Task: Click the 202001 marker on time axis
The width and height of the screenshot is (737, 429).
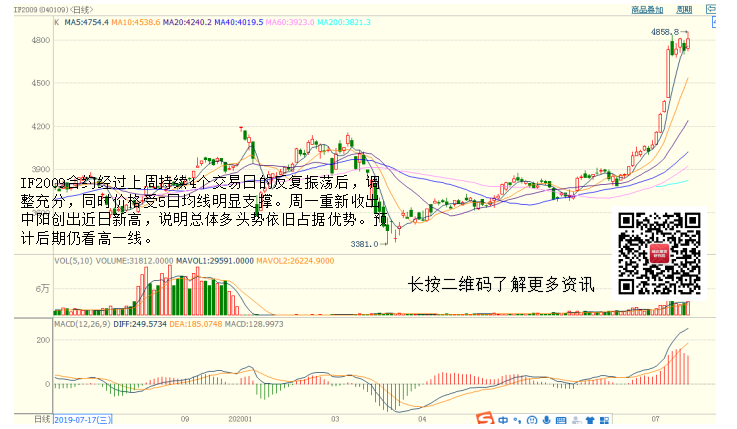Action: coord(240,420)
